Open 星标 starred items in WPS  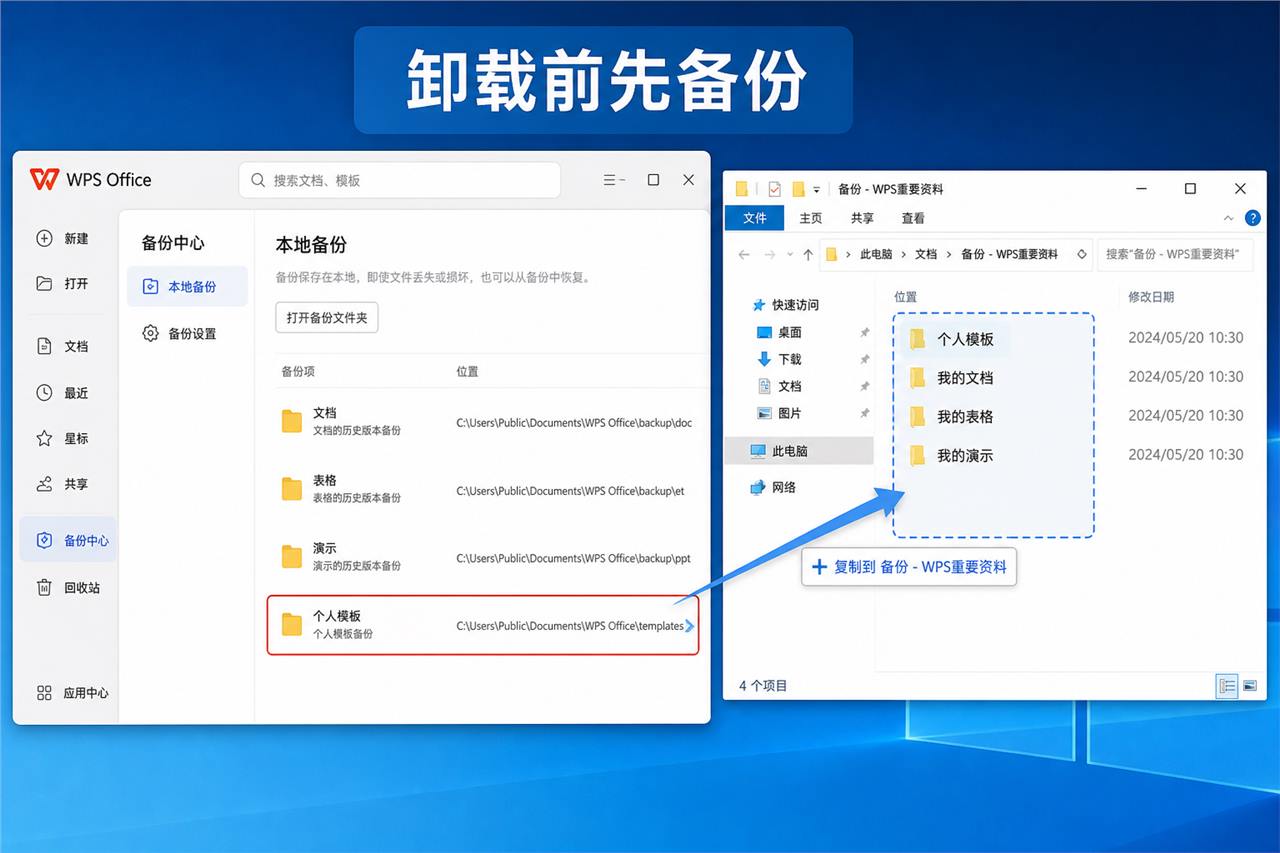(x=64, y=438)
